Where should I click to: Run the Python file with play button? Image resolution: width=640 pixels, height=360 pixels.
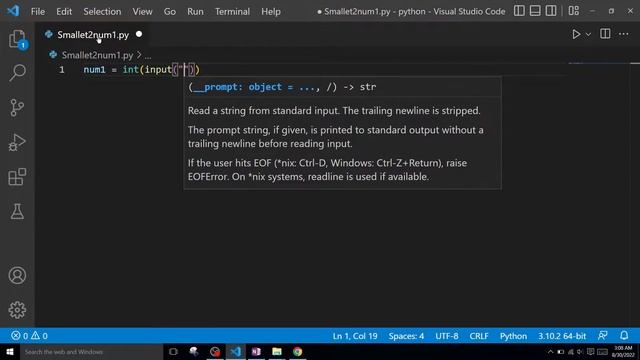[x=576, y=34]
